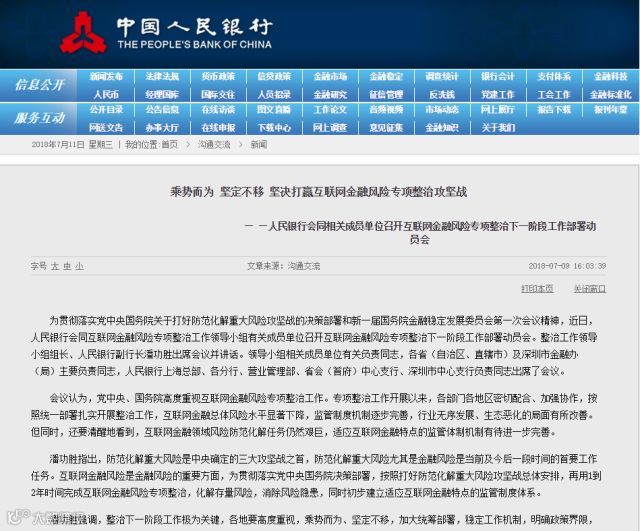640x531 pixels.
Task: Open 在线访谈 under 服务互动
Action: pyautogui.click(x=218, y=109)
